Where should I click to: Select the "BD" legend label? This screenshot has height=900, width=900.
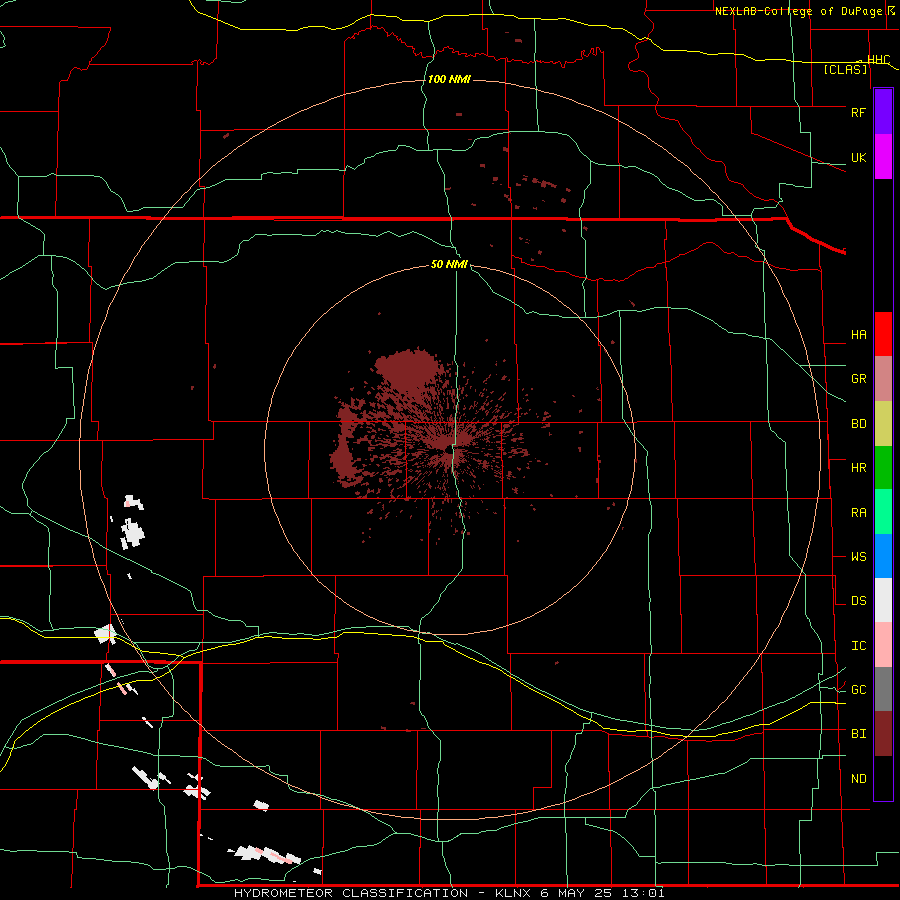click(x=858, y=424)
